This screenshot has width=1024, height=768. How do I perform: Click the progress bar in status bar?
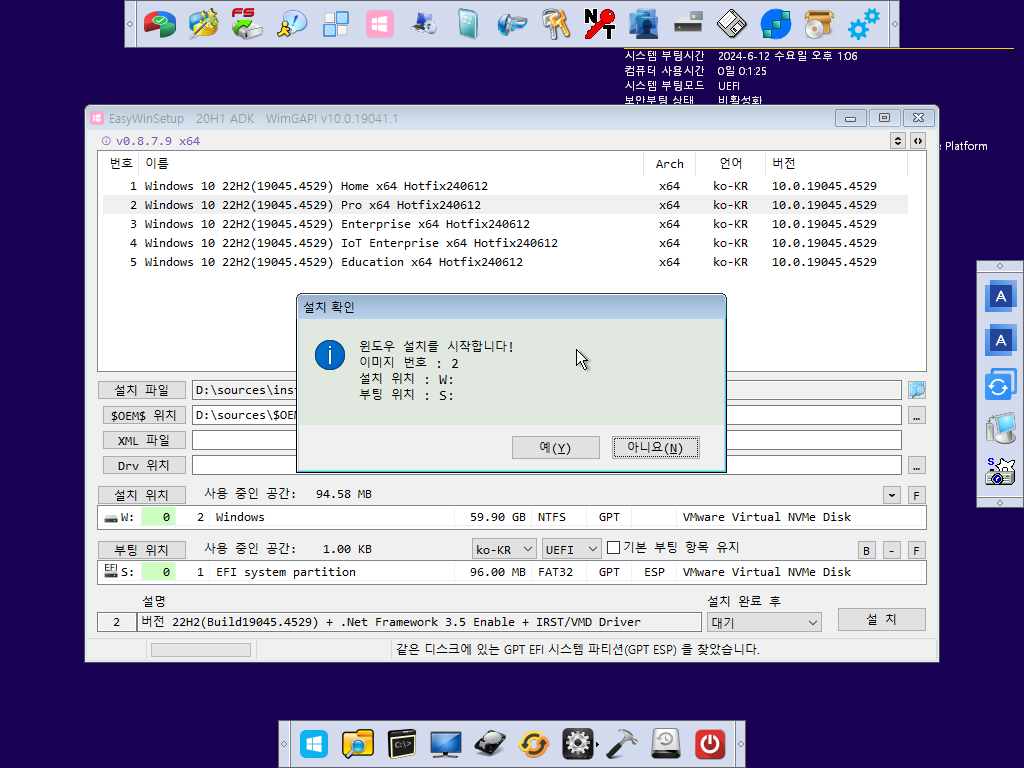click(200, 650)
